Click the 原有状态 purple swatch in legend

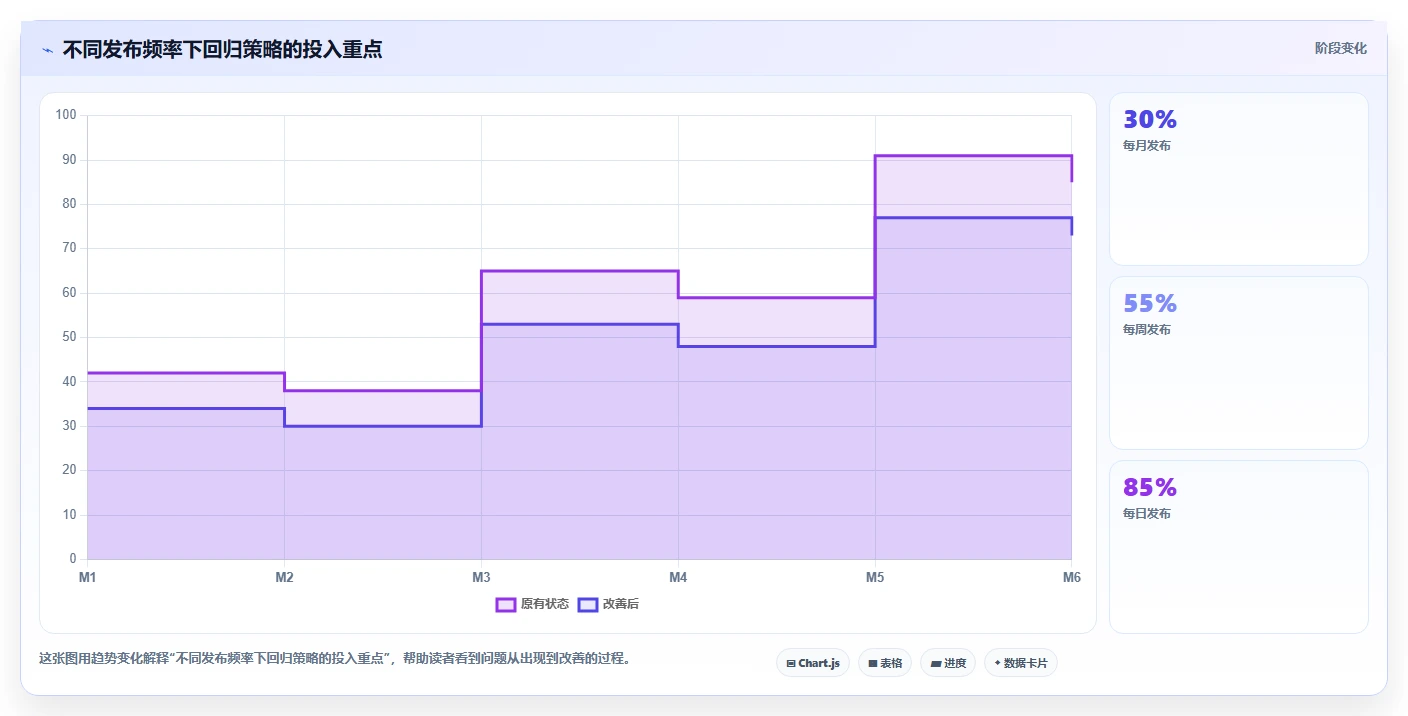(506, 604)
